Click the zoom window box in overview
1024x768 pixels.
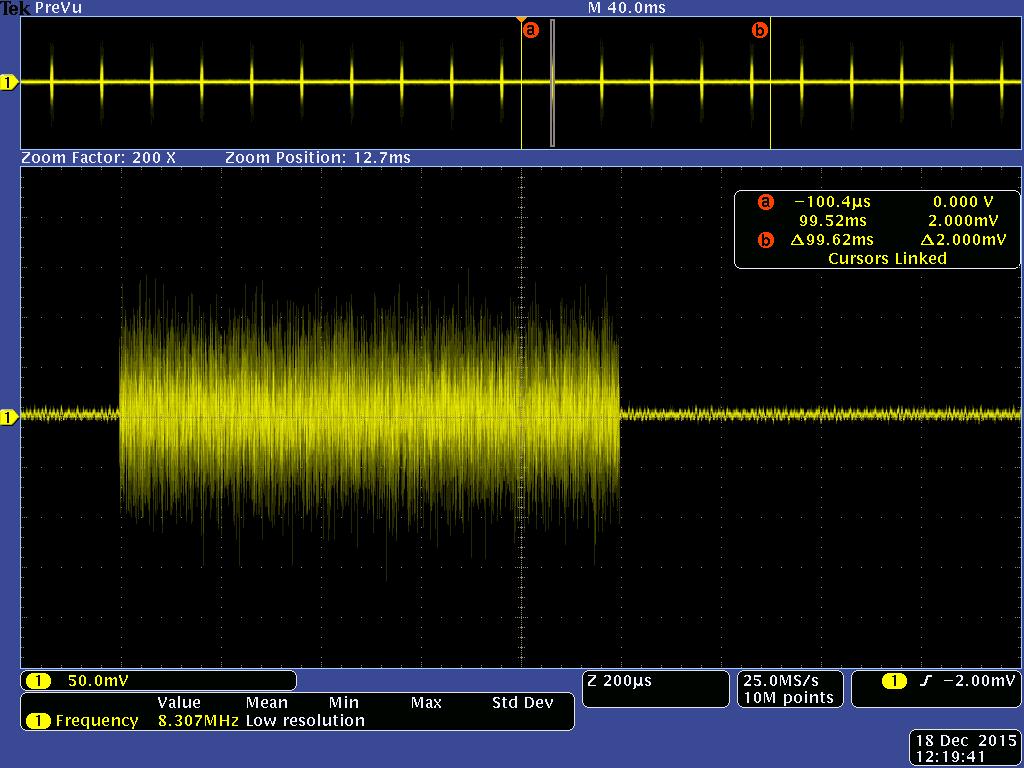552,83
